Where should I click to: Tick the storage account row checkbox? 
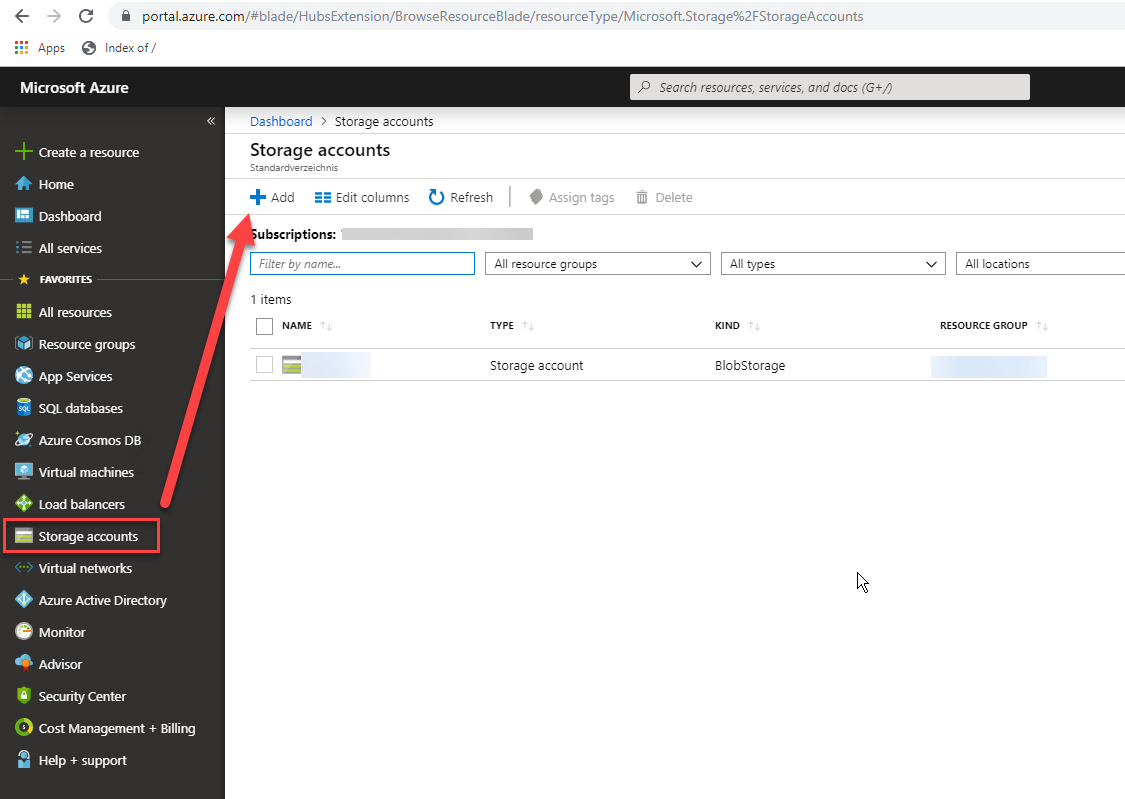(x=264, y=364)
